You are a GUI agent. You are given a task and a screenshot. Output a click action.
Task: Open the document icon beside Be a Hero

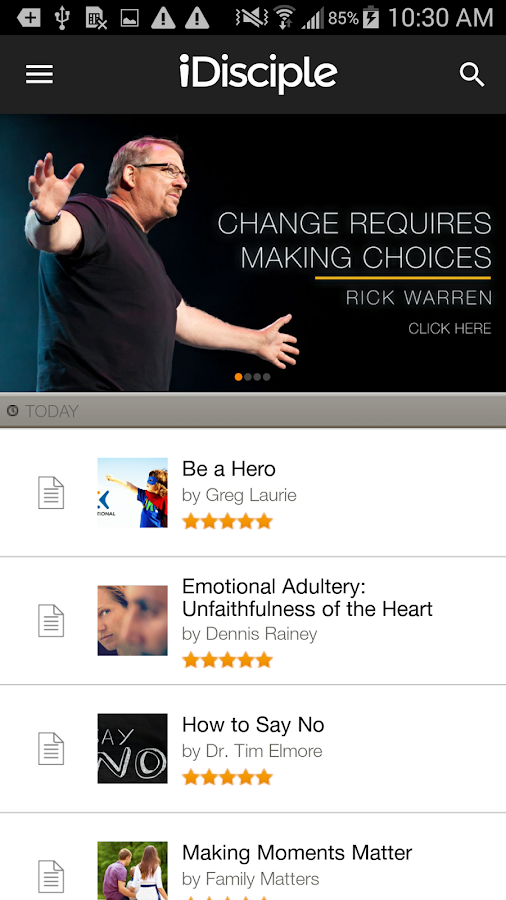pos(50,492)
